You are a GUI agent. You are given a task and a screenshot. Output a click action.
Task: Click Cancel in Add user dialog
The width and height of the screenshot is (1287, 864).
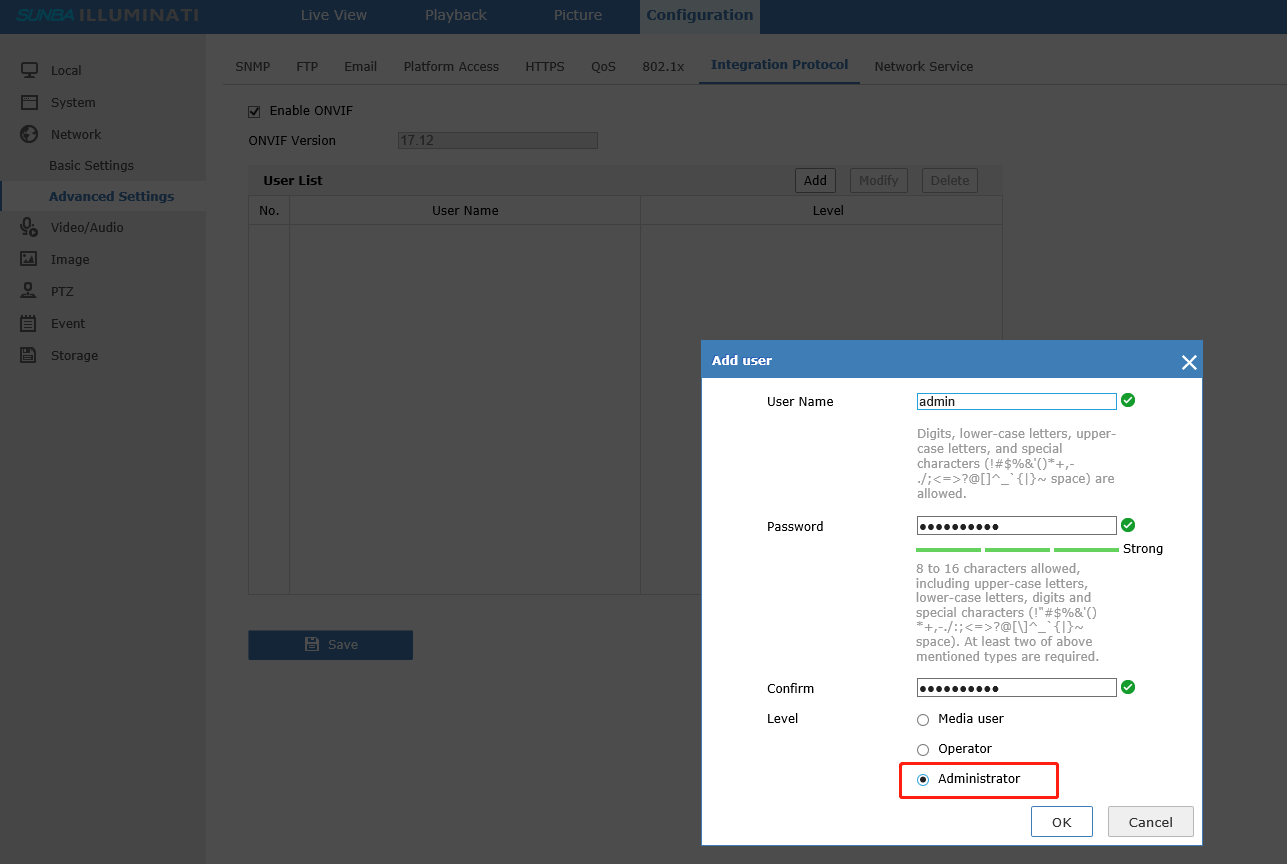(x=1151, y=822)
